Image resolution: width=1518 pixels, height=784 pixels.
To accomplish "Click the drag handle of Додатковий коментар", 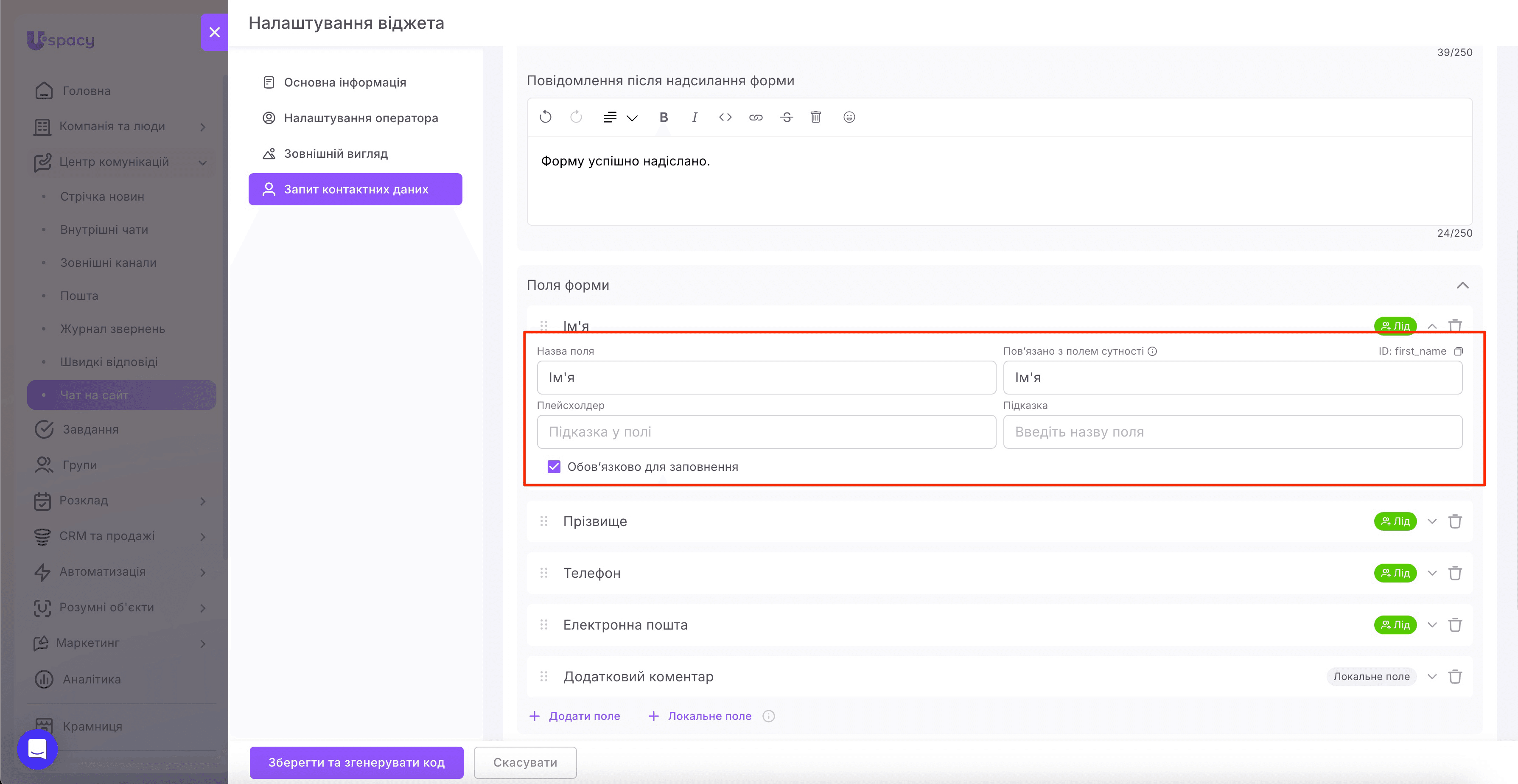I will click(544, 677).
